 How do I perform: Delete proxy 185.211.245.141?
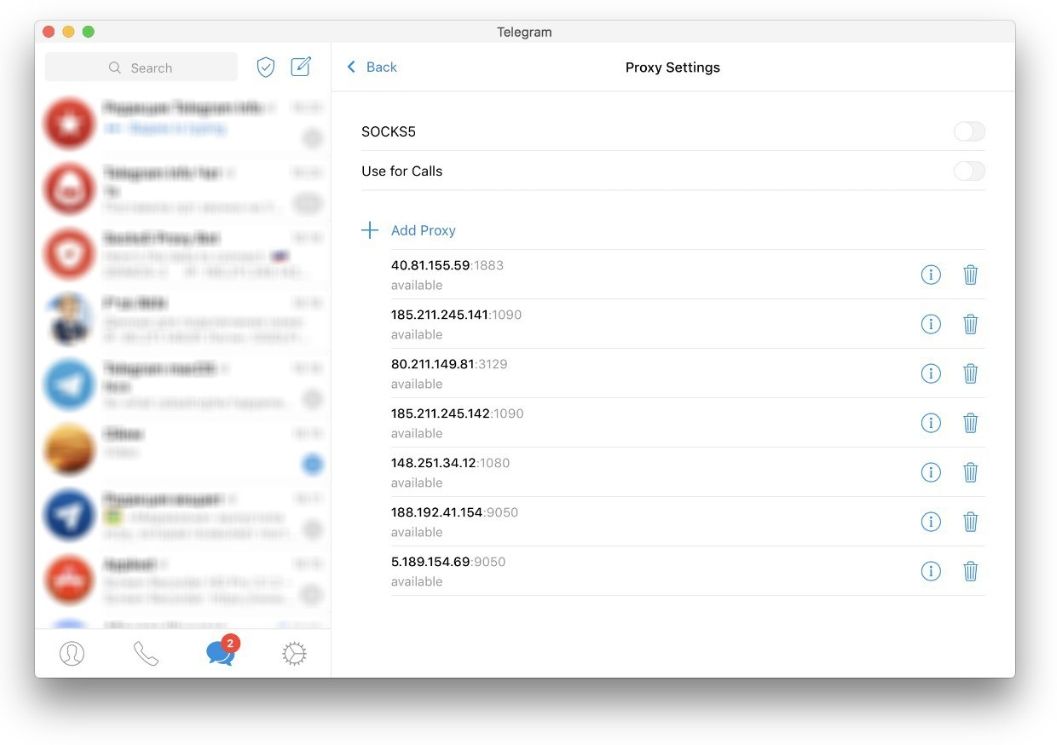point(970,324)
